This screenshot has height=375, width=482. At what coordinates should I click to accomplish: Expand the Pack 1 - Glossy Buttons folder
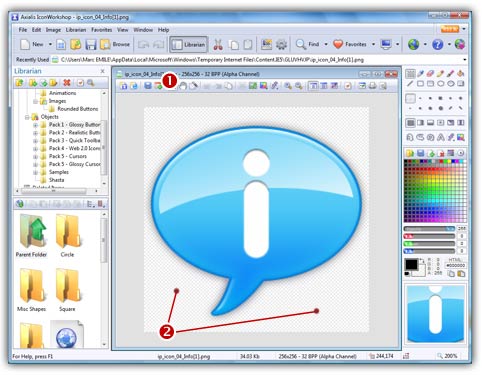tap(35, 125)
